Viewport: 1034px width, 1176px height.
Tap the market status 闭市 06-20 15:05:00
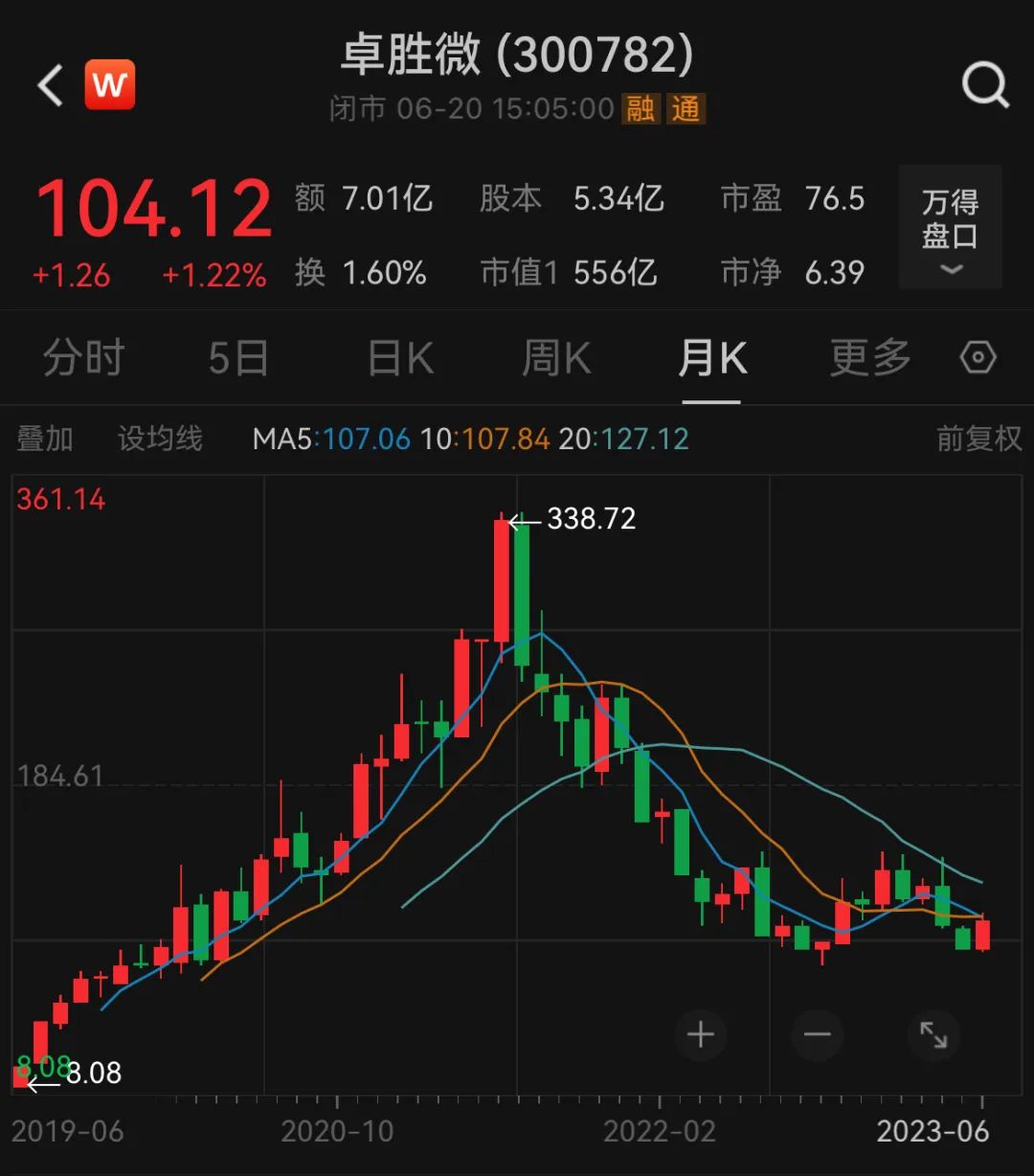point(471,108)
